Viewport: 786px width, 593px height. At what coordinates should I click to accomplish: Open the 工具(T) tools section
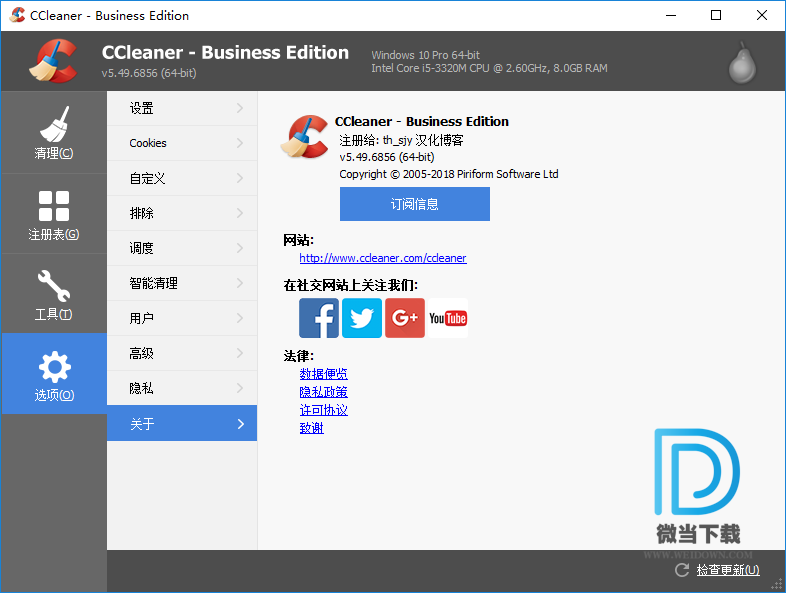pyautogui.click(x=54, y=294)
